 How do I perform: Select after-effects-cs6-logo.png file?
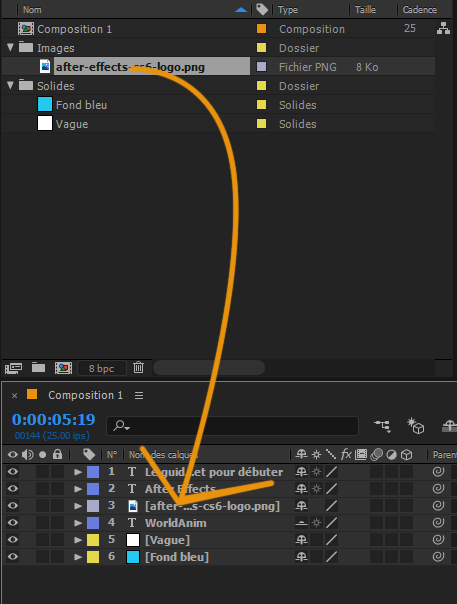[x=130, y=67]
